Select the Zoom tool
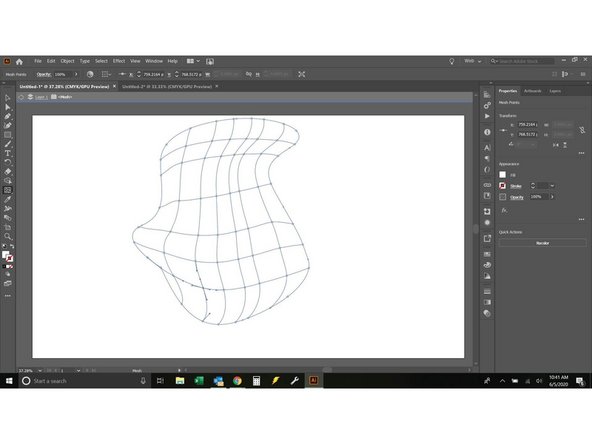 [x=8, y=236]
